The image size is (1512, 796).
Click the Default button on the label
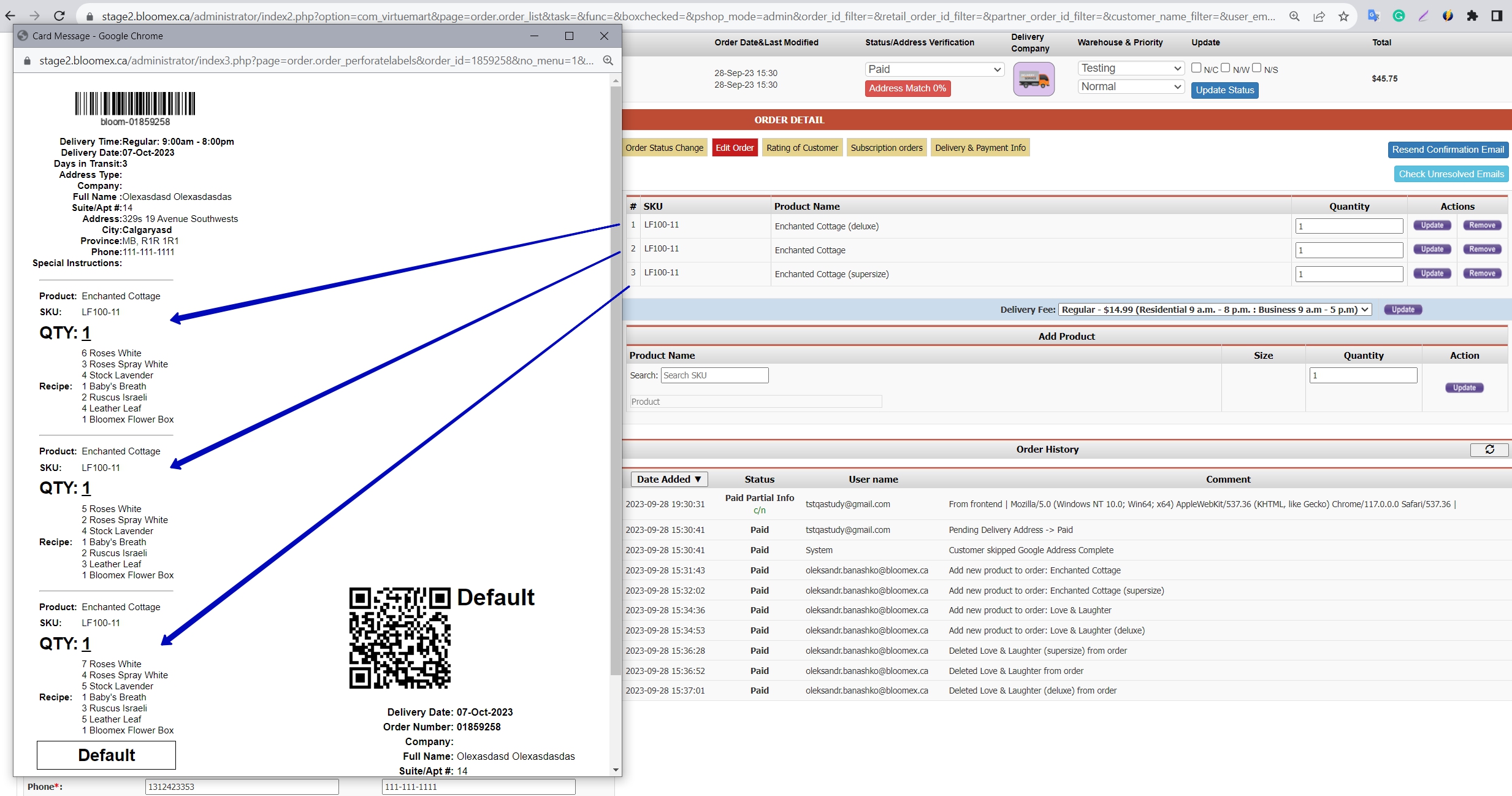[x=106, y=755]
